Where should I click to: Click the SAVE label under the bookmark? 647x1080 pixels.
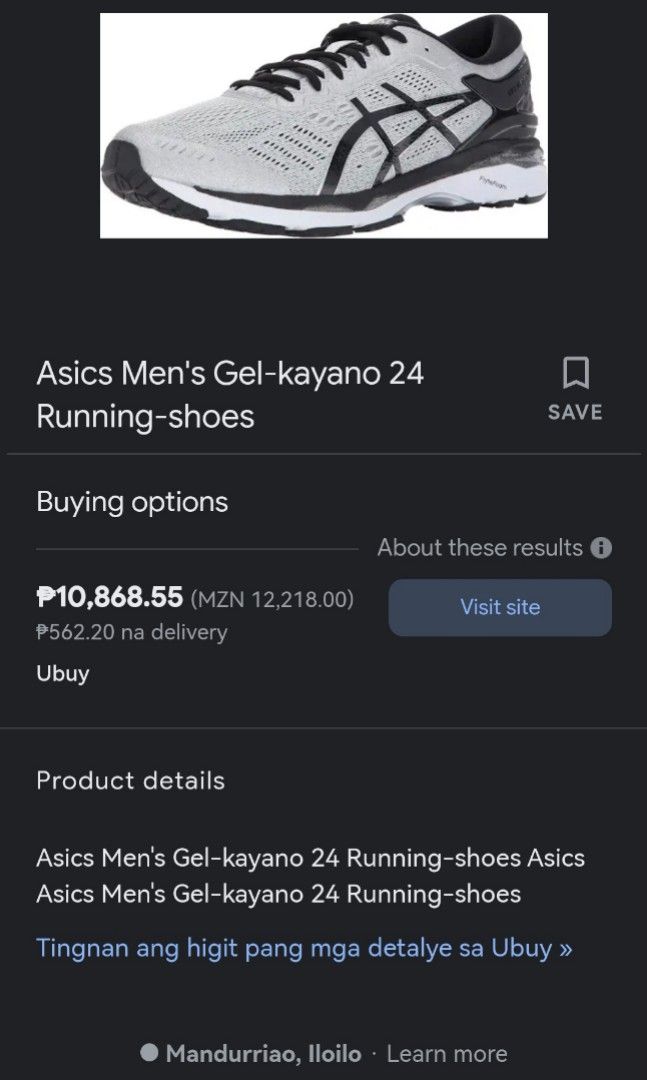point(575,412)
